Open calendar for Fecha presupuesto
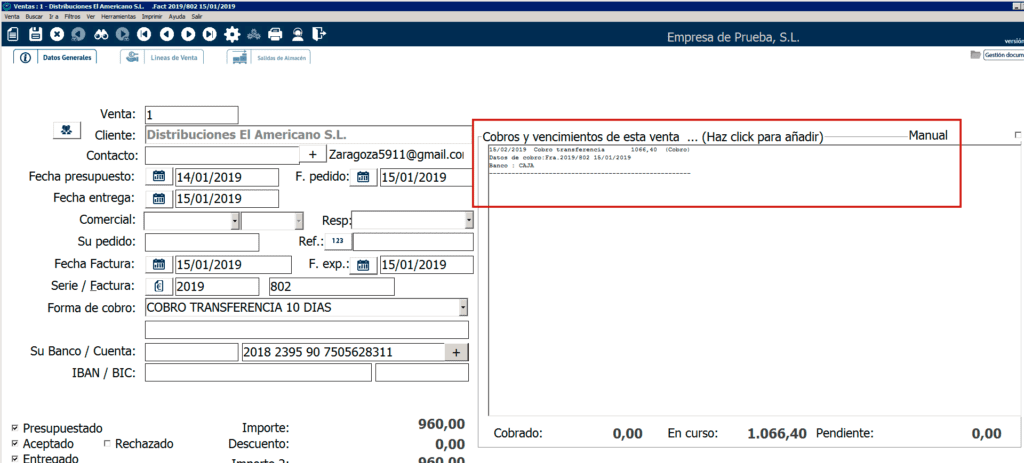 [x=160, y=177]
